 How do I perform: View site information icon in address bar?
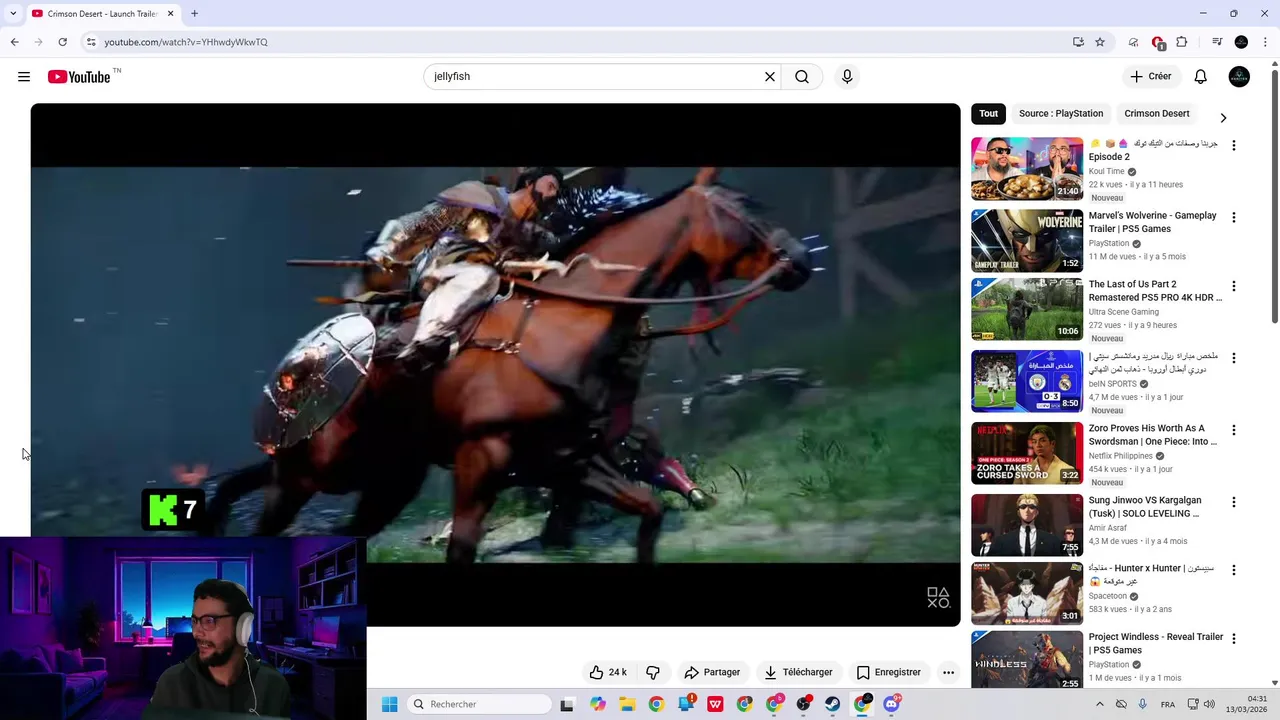[90, 42]
